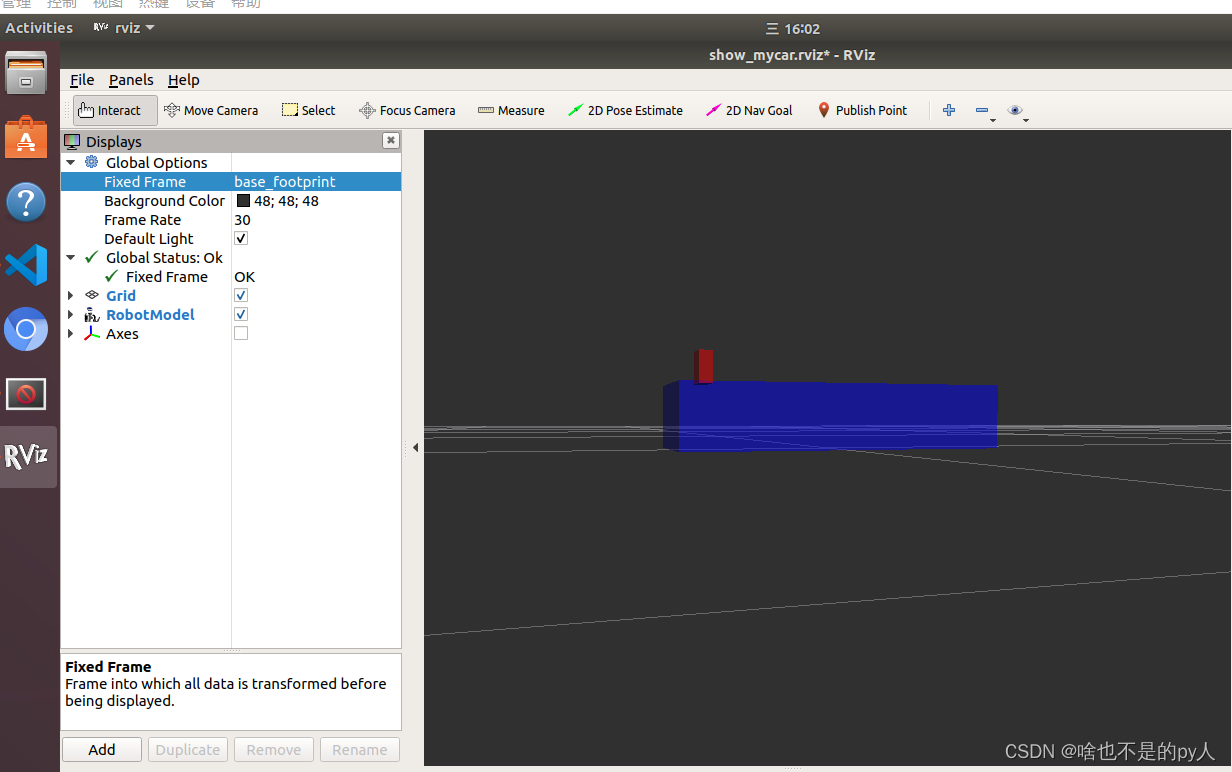Choose the Publish Point tool

click(862, 110)
